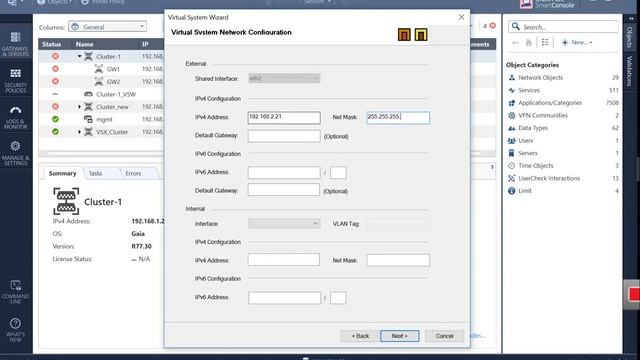Cancel the Virtual System Wizard
The image size is (640, 360).
pos(444,336)
